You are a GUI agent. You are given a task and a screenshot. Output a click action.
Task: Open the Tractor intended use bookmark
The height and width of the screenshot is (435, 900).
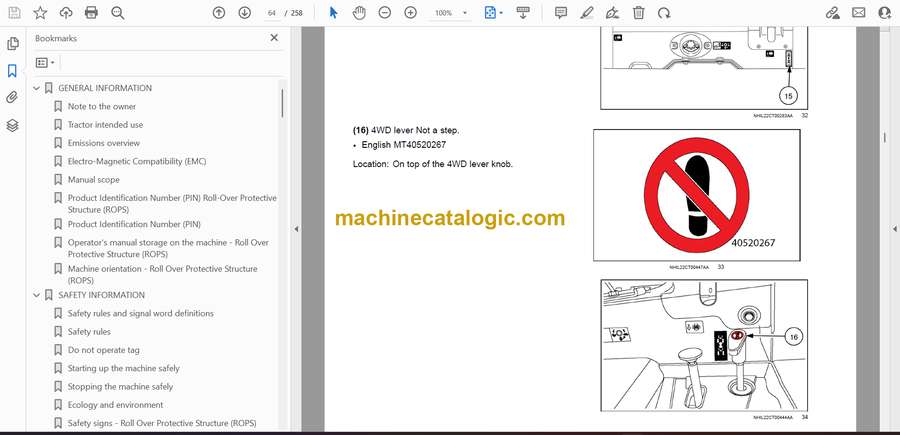[x=105, y=125]
